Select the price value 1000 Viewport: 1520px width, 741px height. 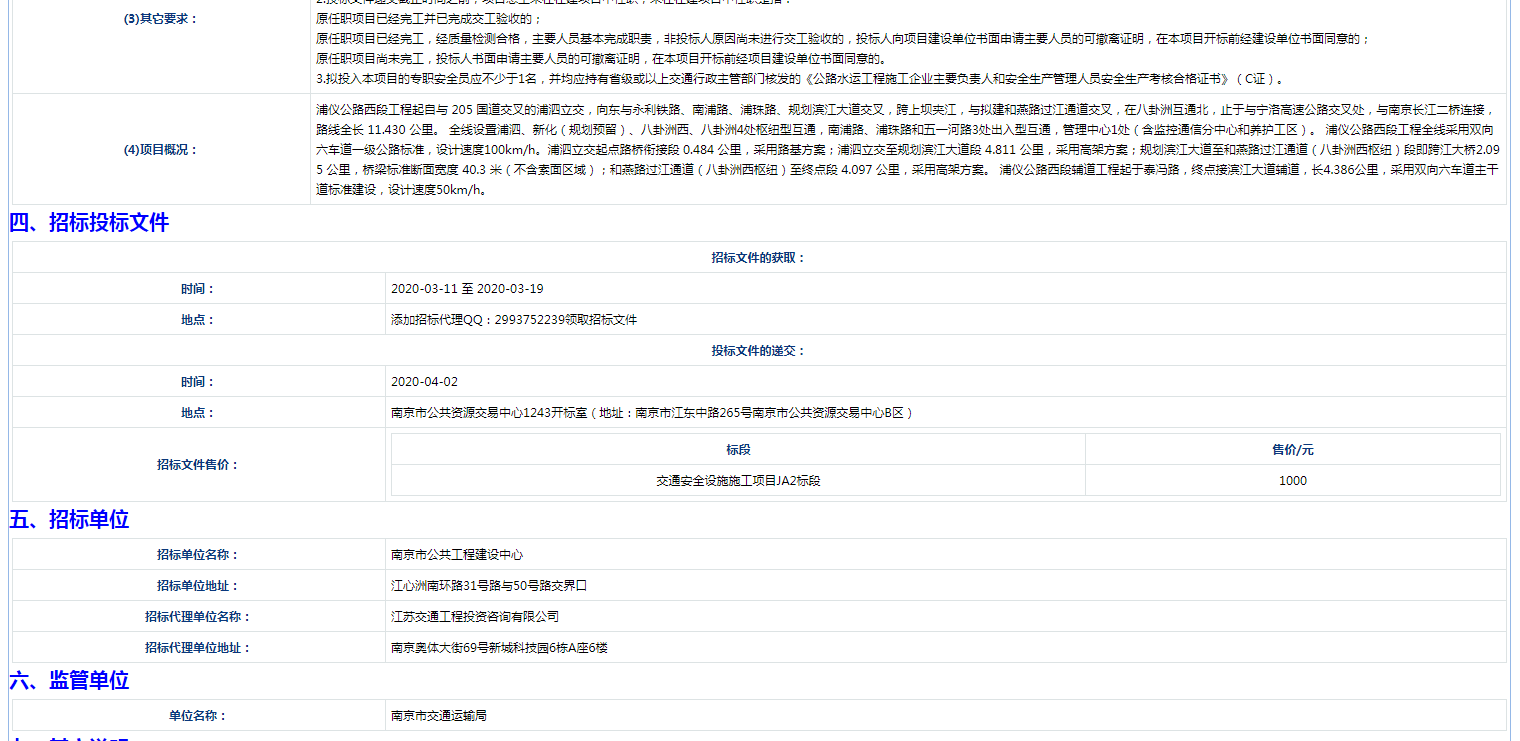[x=1292, y=481]
